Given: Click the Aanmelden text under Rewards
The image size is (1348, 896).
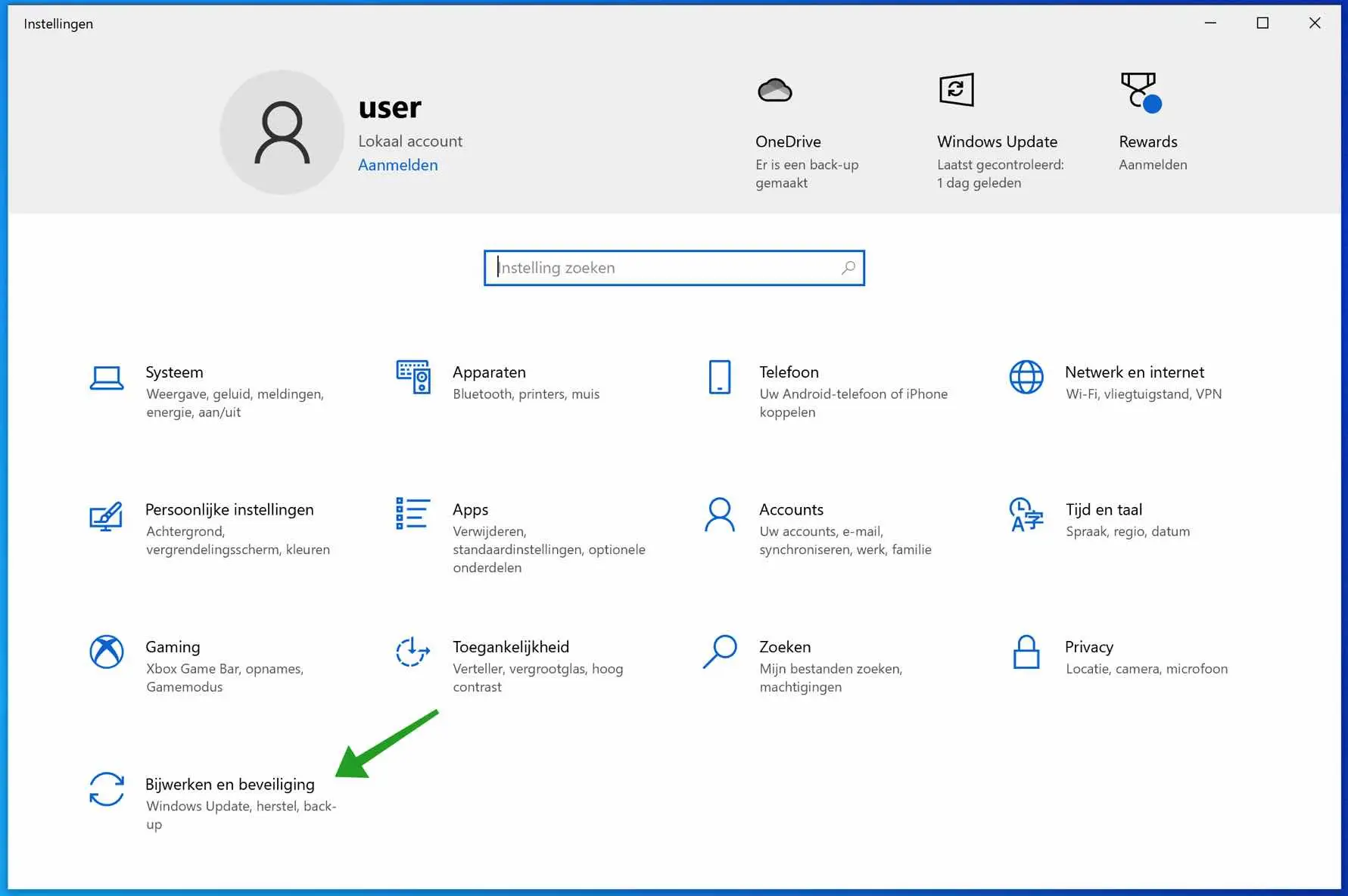Looking at the screenshot, I should point(1153,164).
